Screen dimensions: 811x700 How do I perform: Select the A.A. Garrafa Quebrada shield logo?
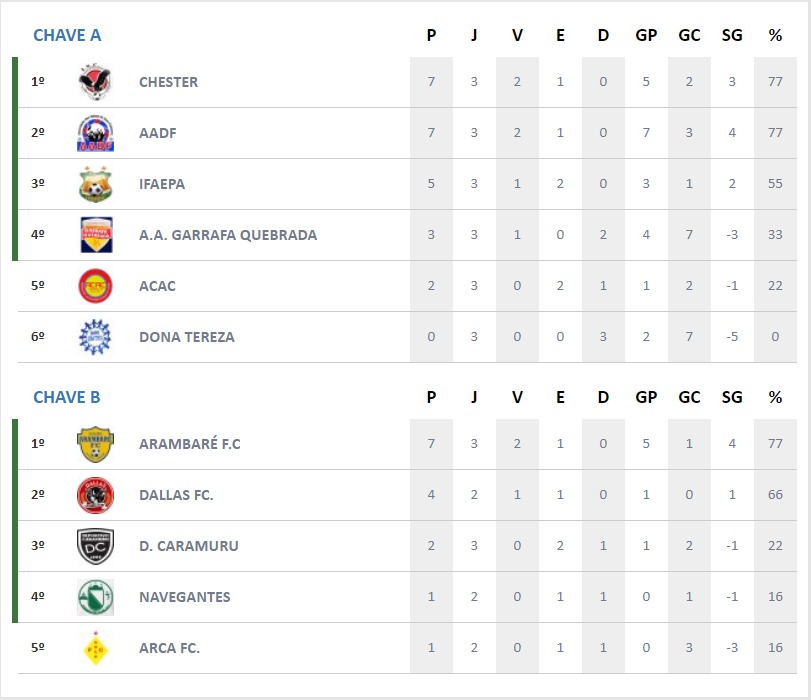96,235
